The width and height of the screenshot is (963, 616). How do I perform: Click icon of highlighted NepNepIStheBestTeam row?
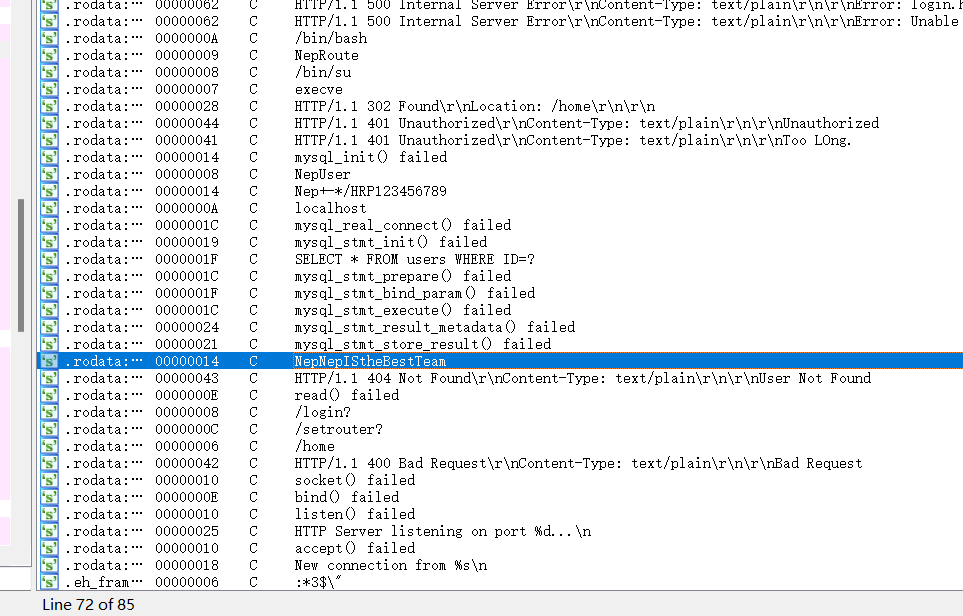(x=48, y=361)
